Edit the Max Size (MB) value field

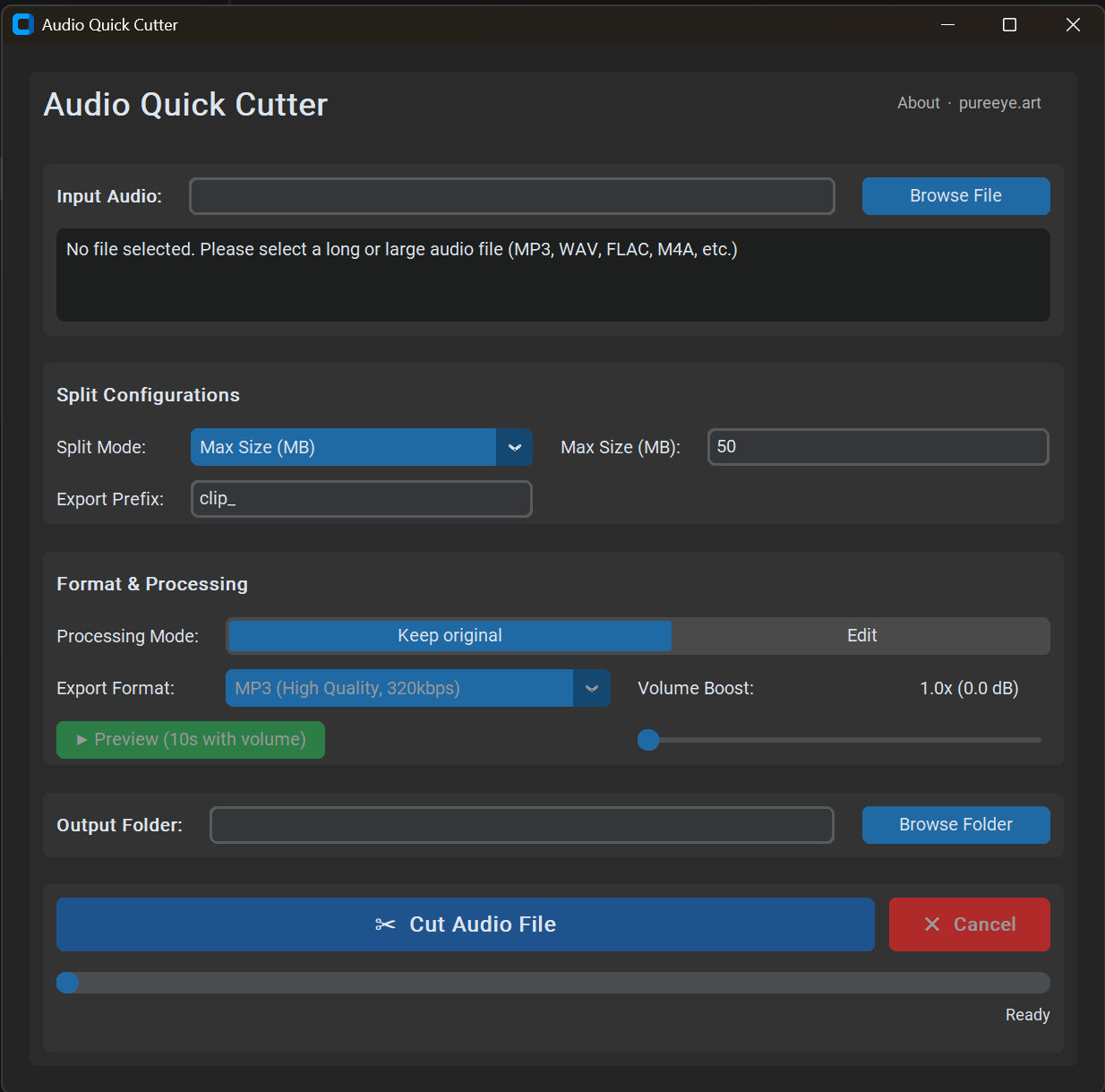tap(878, 447)
